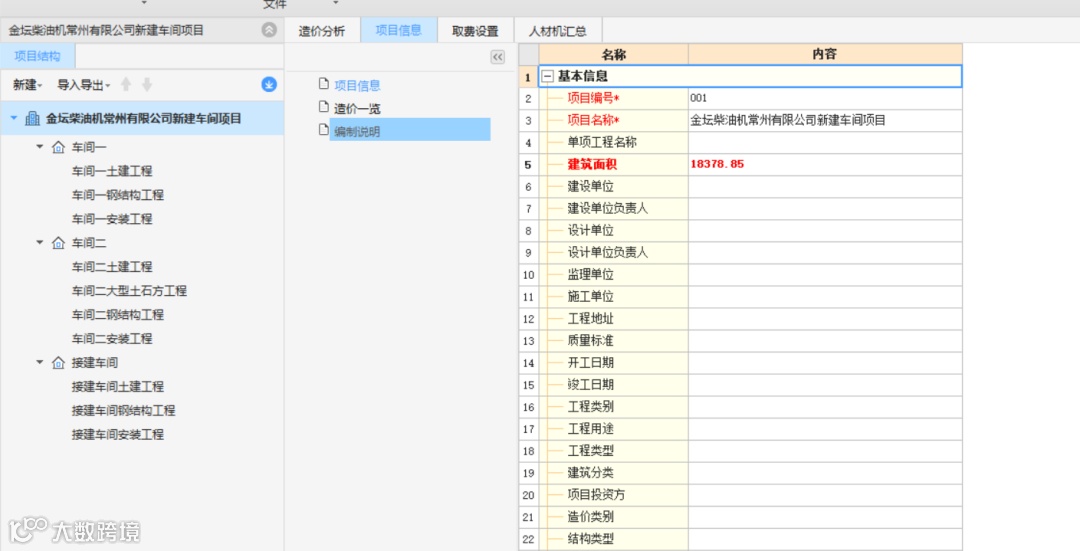Edit the 项目编号 value 001
This screenshot has height=551, width=1080.
[x=825, y=98]
